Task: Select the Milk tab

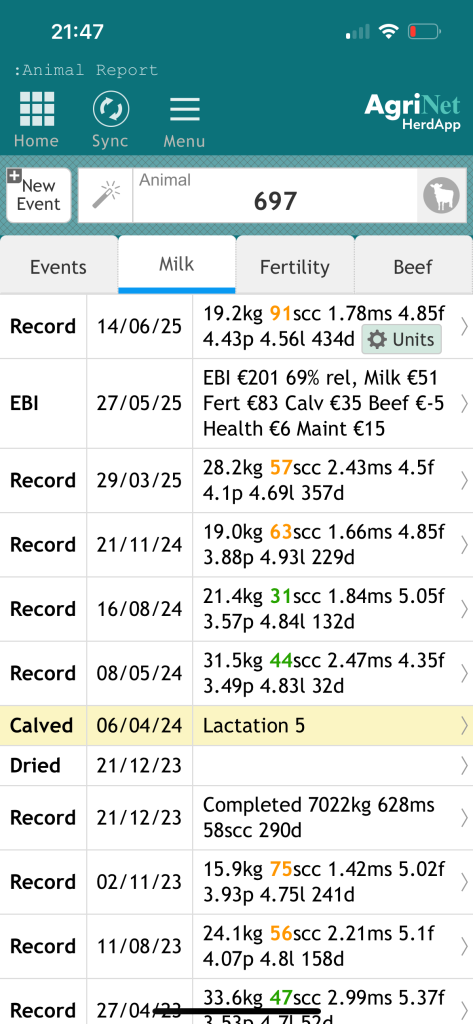Action: coord(177,264)
